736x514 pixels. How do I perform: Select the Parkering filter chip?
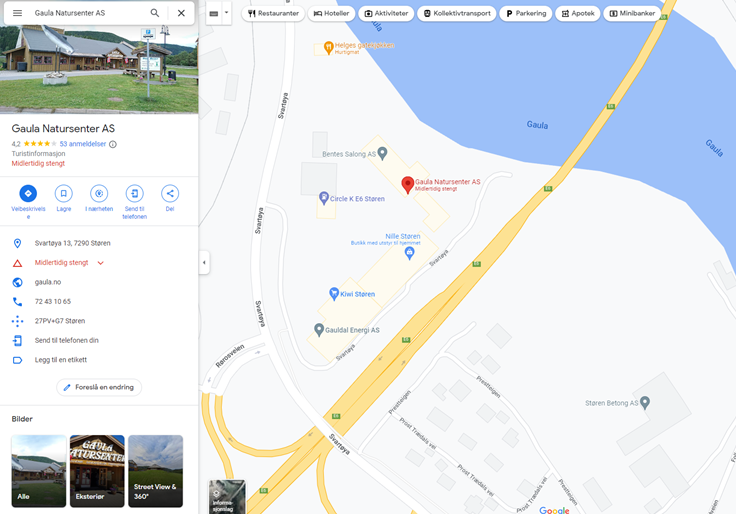click(x=526, y=13)
